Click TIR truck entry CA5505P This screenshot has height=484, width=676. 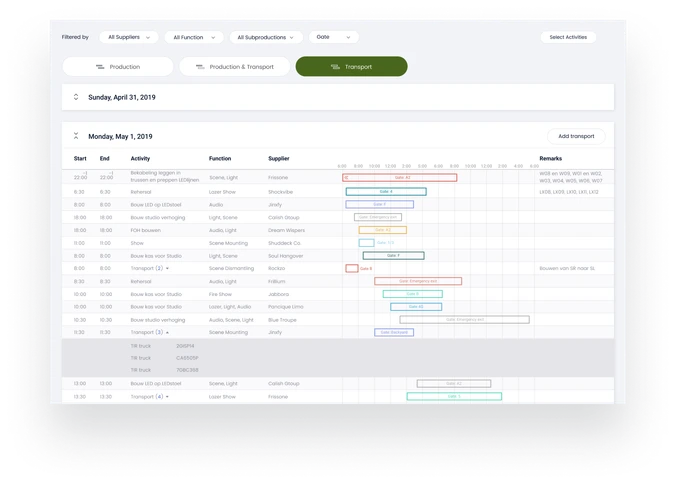[x=187, y=358]
